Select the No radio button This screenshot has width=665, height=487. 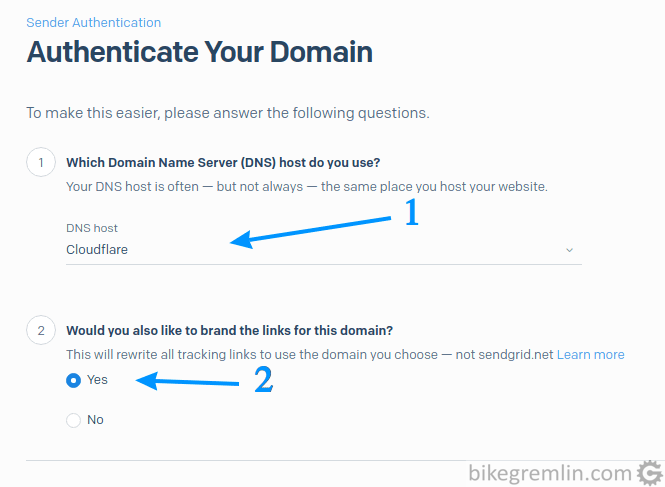point(73,420)
